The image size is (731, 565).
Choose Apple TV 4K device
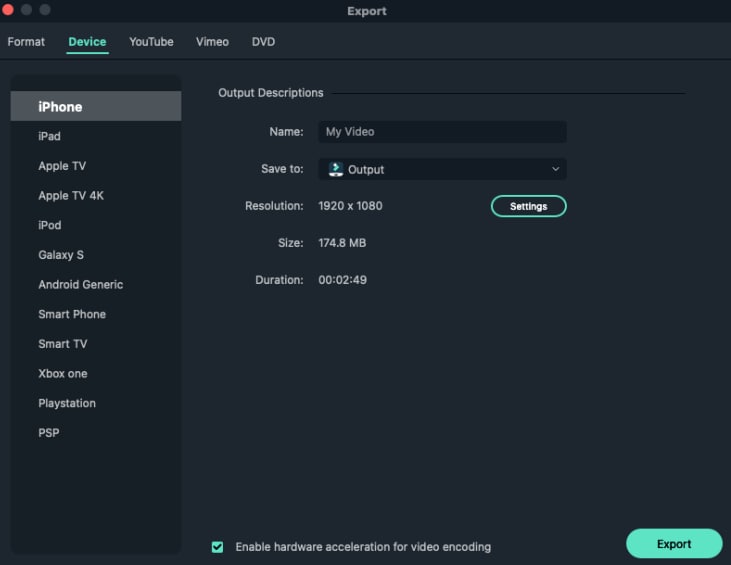click(71, 196)
